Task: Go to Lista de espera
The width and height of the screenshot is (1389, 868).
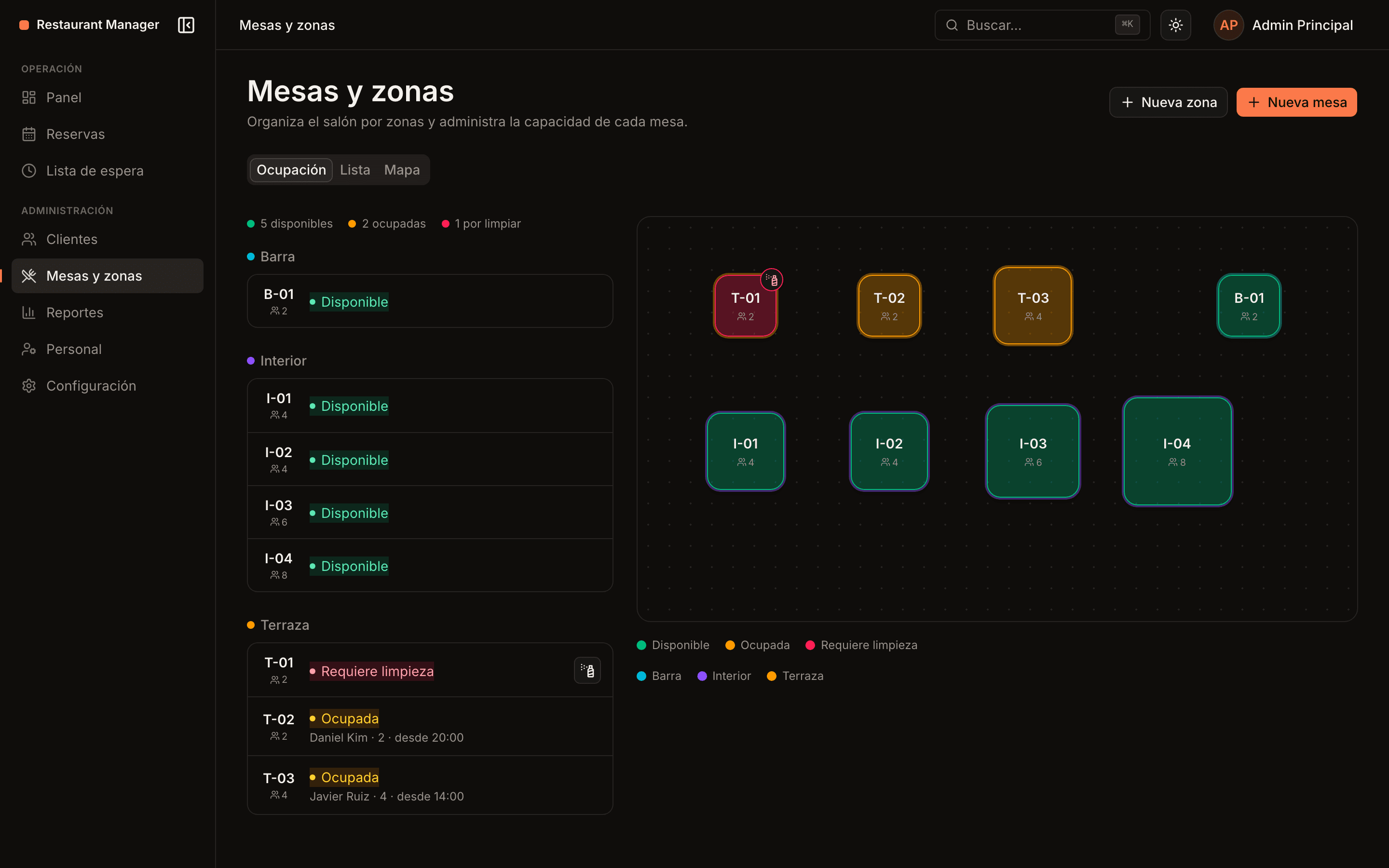Action: tap(108, 171)
